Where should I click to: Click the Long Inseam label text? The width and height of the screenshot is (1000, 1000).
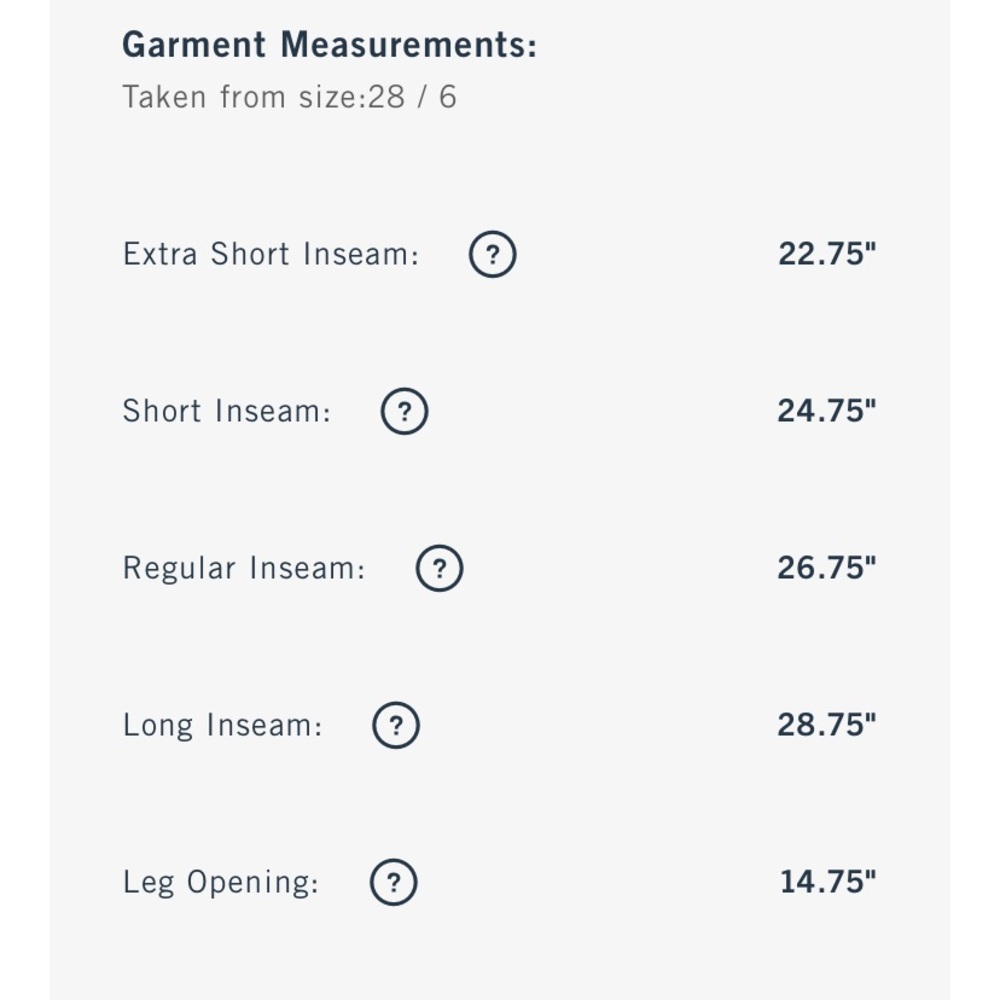point(223,726)
